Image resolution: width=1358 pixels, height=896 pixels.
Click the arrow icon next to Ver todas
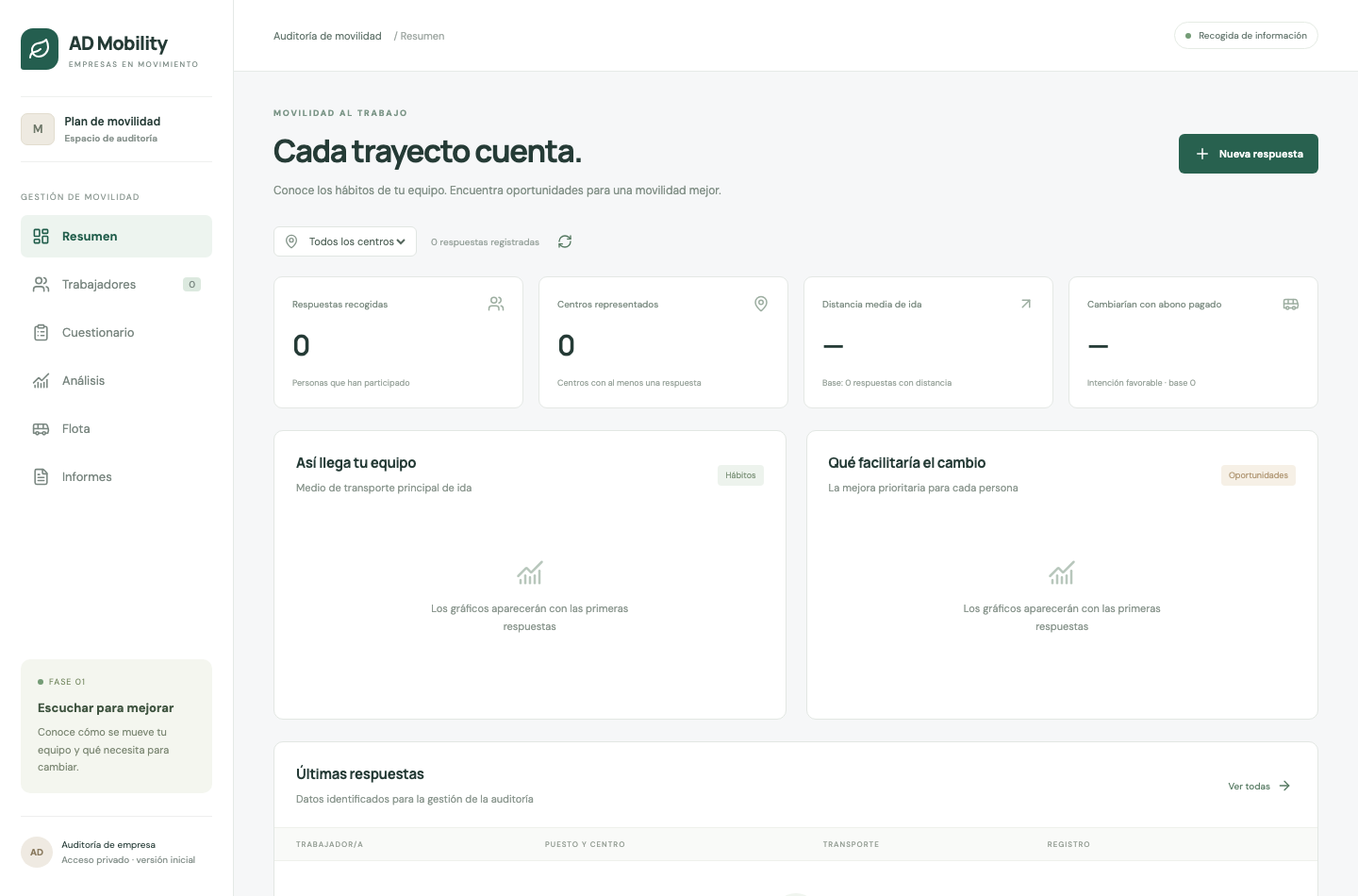pyautogui.click(x=1284, y=786)
